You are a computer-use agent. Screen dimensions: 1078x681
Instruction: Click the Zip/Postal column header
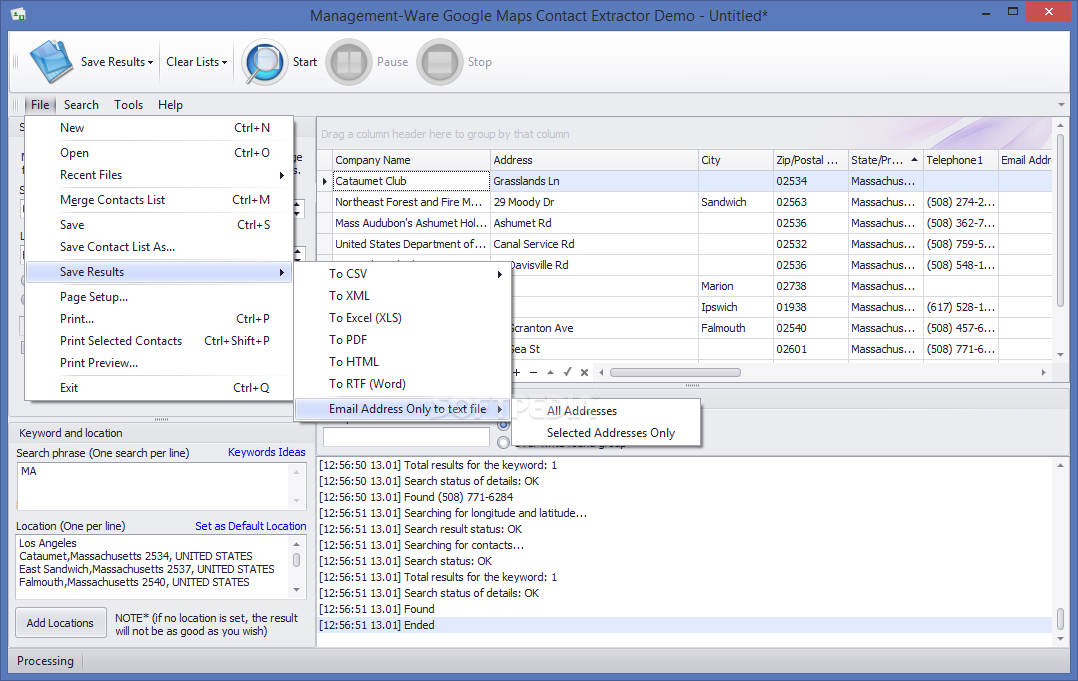(811, 160)
